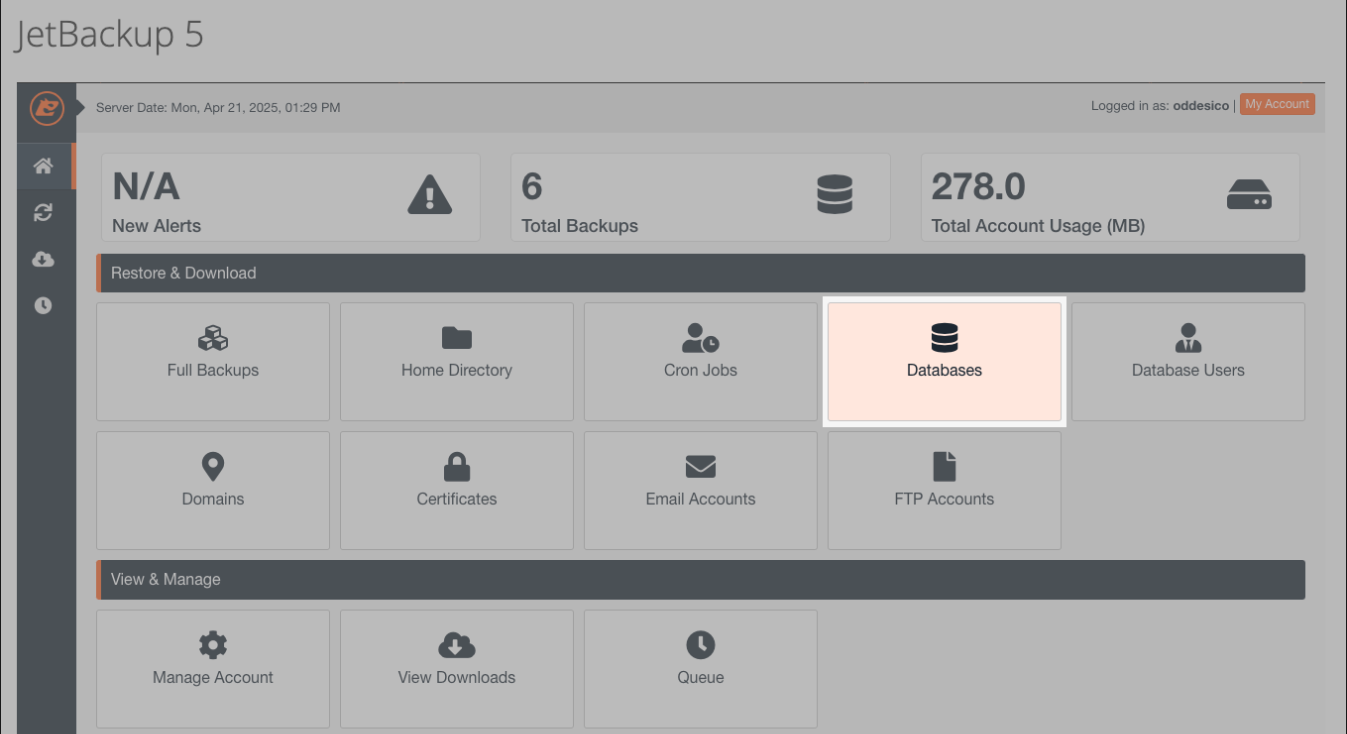Click the JetBackup 5 page title
The height and width of the screenshot is (734, 1347).
point(109,35)
